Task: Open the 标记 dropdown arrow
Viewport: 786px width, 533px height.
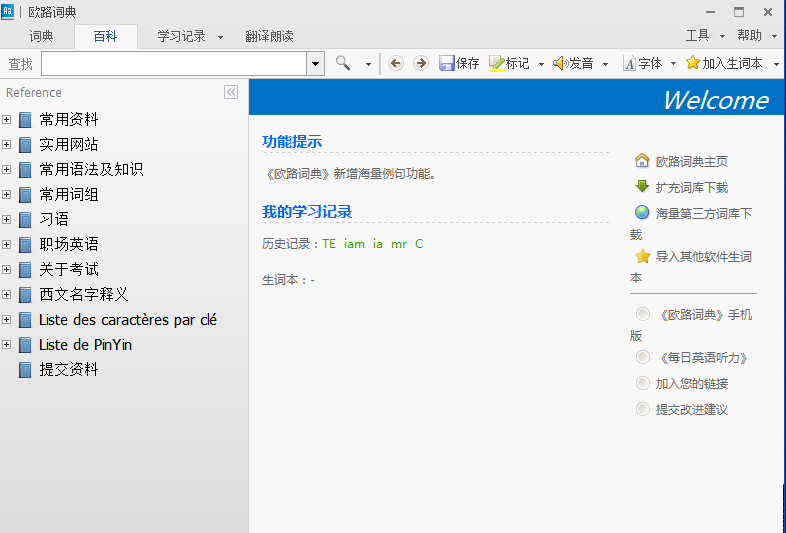Action: [541, 64]
